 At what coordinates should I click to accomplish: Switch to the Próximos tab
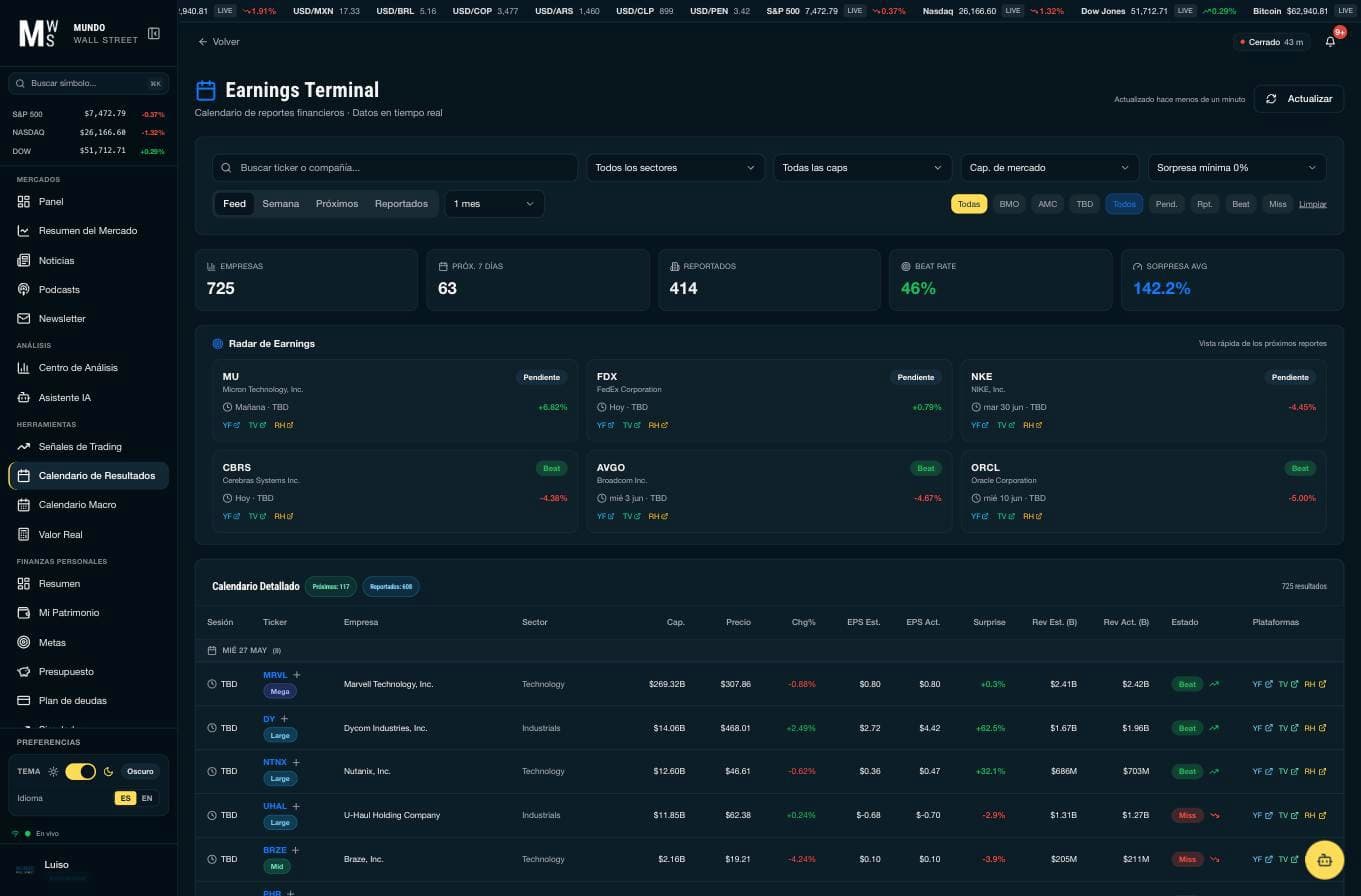337,204
